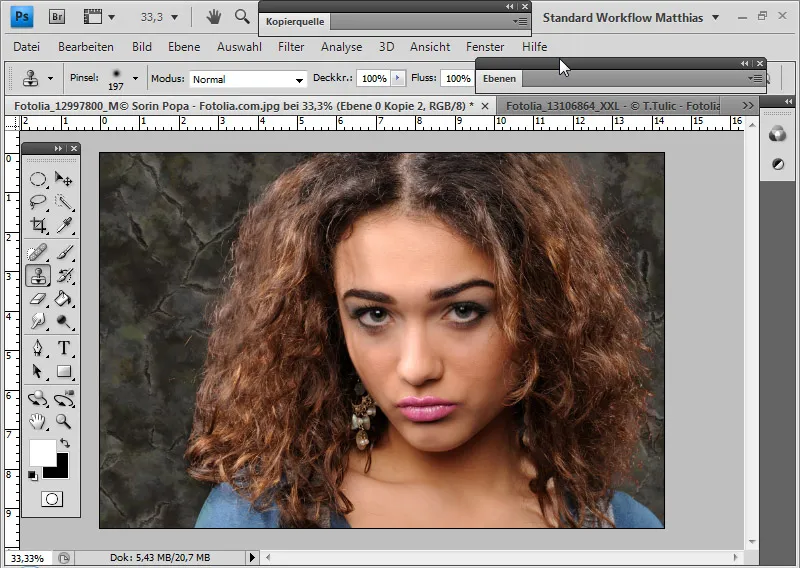Select the Zoom tool in toolbox
Viewport: 800px width, 568px height.
[x=64, y=422]
